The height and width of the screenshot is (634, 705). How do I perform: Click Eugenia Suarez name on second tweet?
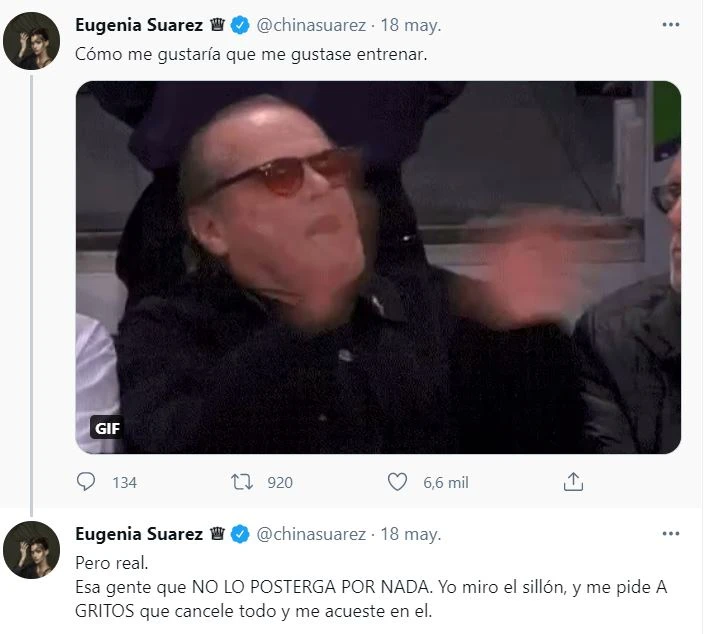(x=139, y=534)
